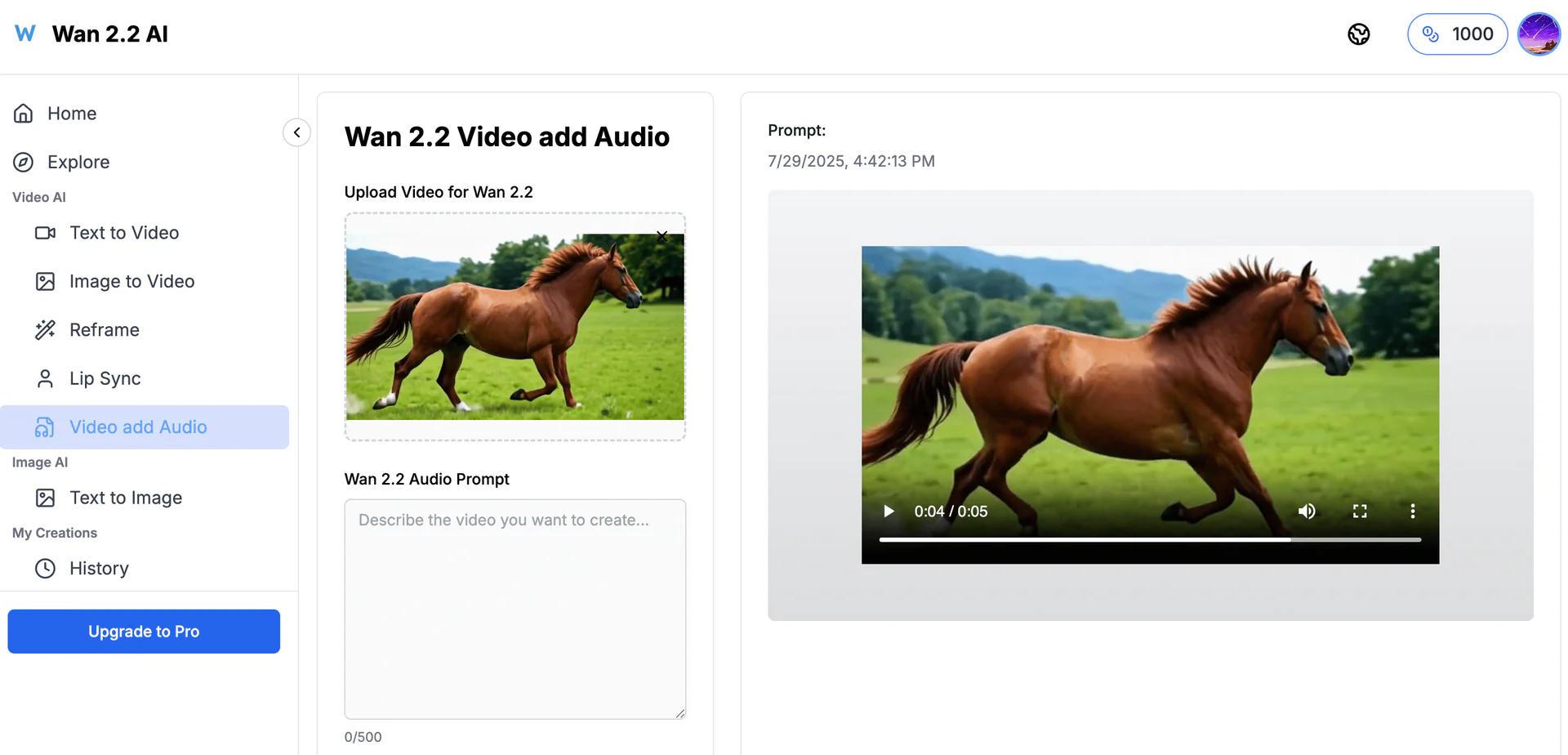Viewport: 1568px width, 755px height.
Task: View creation History
Action: pyautogui.click(x=99, y=568)
